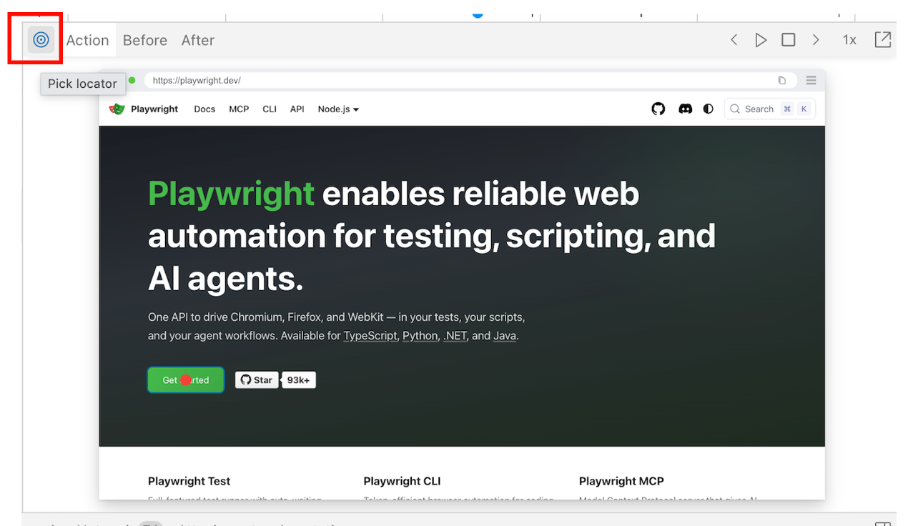904x526 pixels.
Task: Activate the Pick locator target icon
Action: (x=41, y=40)
